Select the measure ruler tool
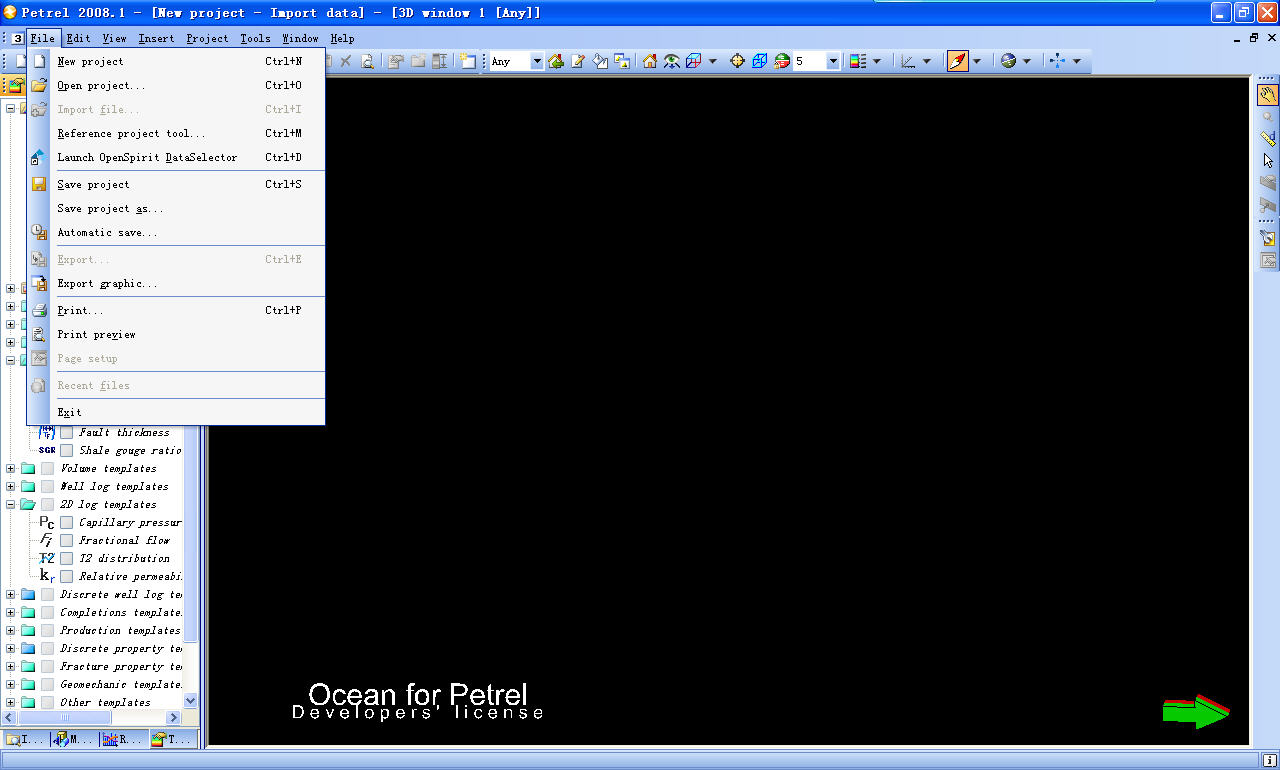 click(1268, 138)
